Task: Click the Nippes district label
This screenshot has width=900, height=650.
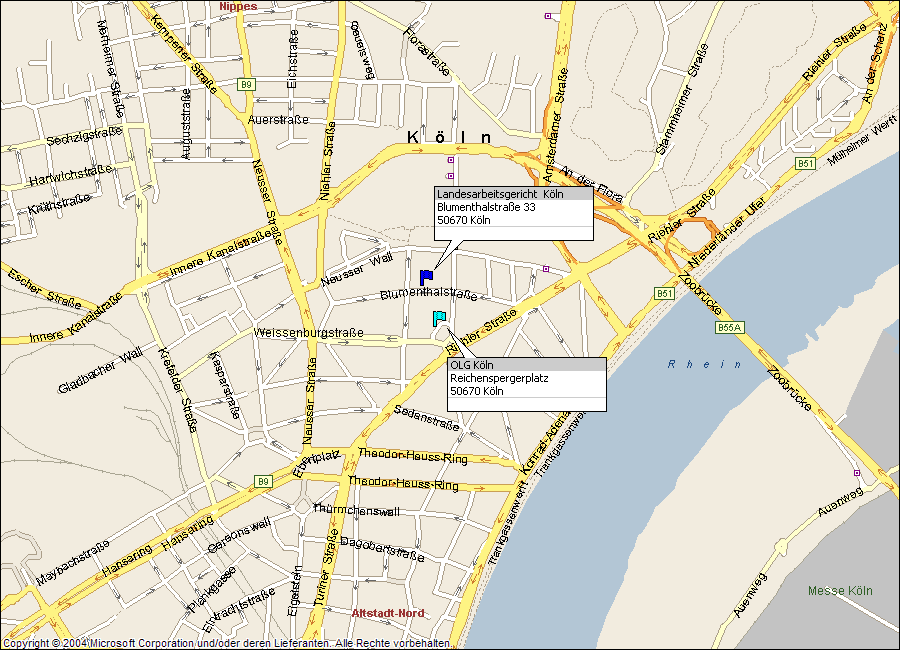Action: 238,6
